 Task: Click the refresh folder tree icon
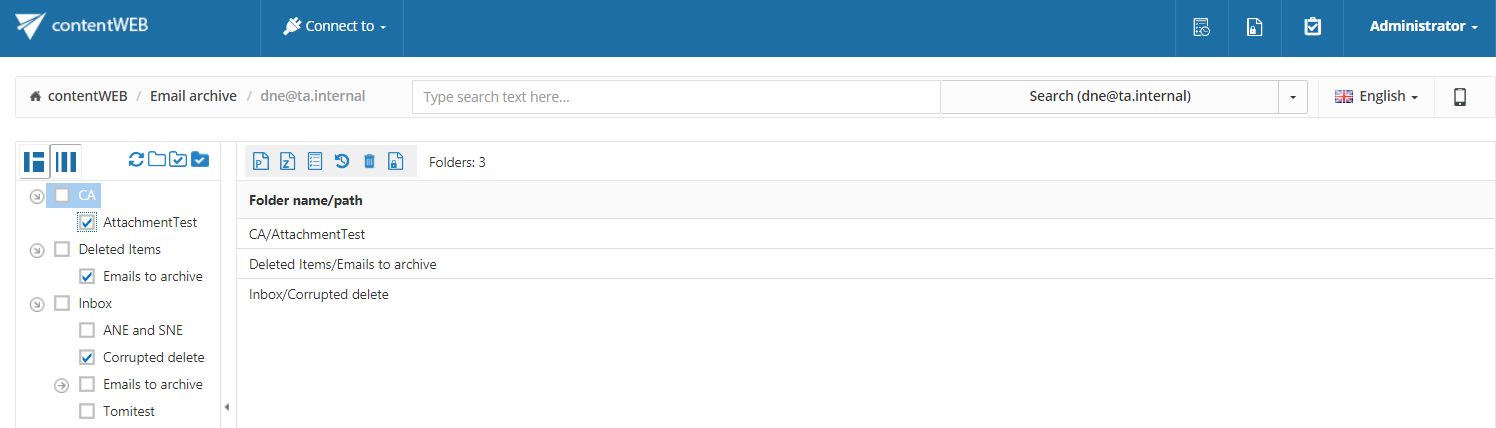[137, 159]
